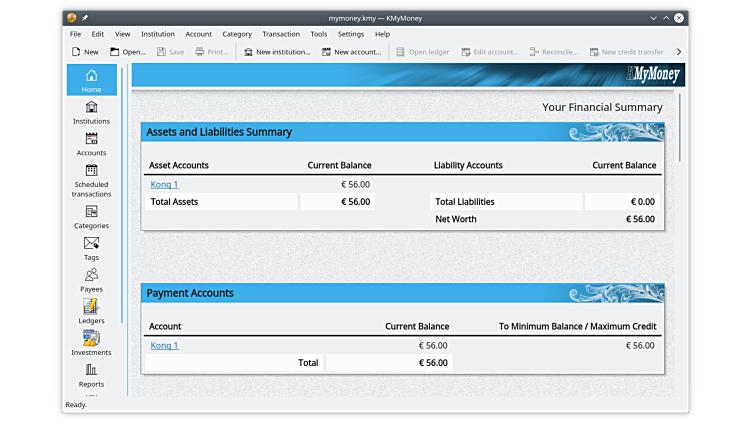The image size is (752, 423).
Task: Open Konq 1 link under Asset Accounts
Action: pyautogui.click(x=164, y=184)
